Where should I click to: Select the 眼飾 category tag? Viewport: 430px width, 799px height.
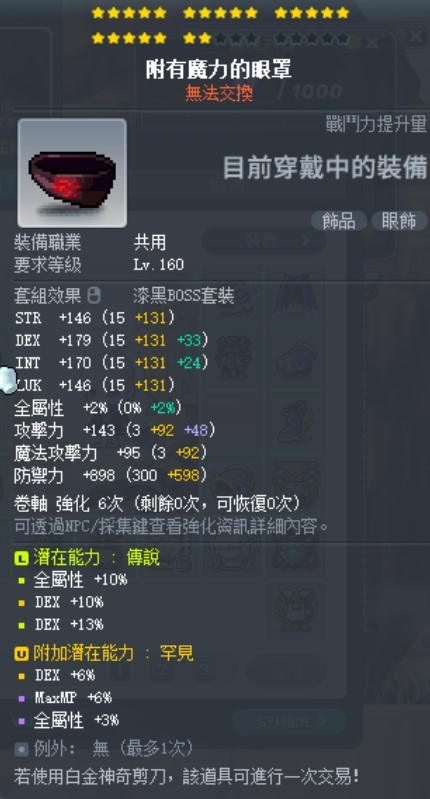(x=399, y=221)
